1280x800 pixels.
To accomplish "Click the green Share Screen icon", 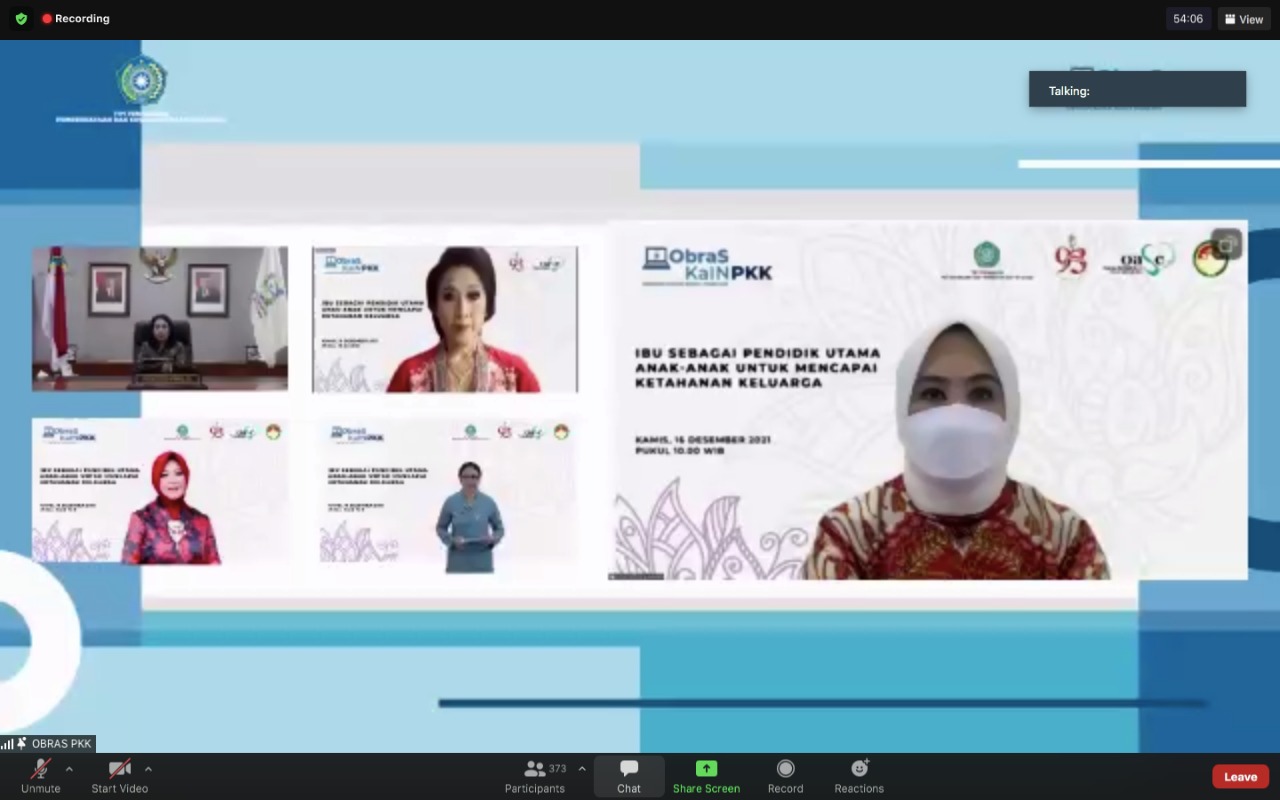I will tap(706, 769).
